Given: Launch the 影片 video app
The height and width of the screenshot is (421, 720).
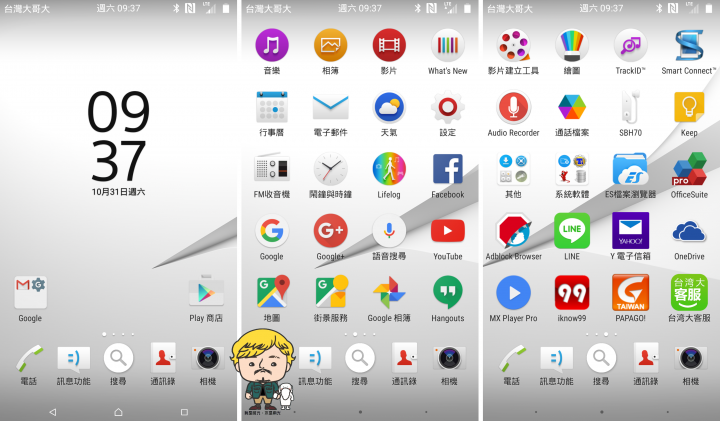Looking at the screenshot, I should coord(389,45).
